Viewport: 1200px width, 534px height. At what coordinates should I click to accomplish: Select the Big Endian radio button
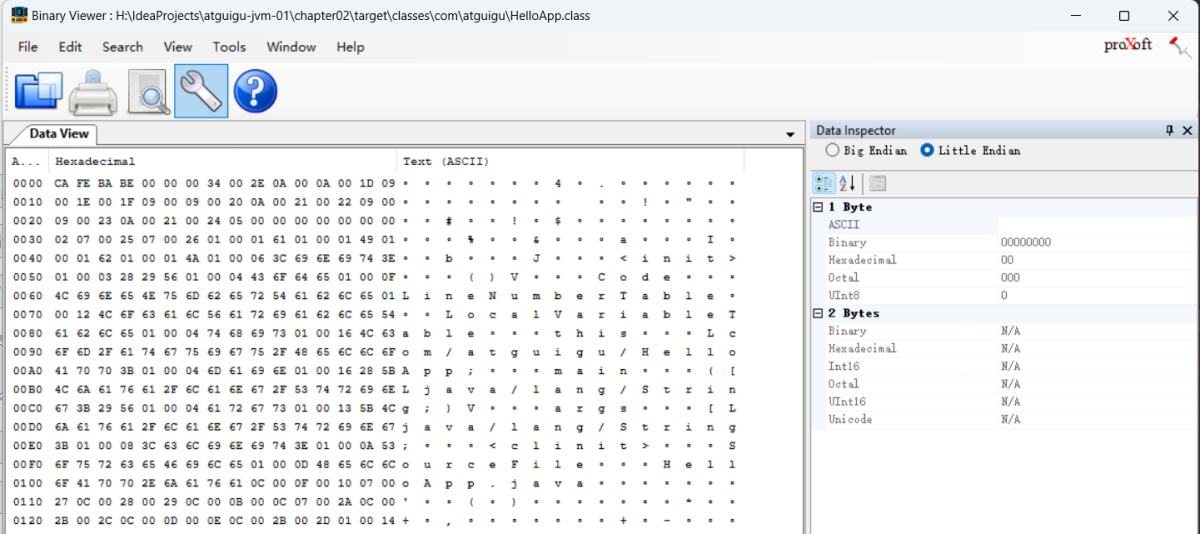832,150
